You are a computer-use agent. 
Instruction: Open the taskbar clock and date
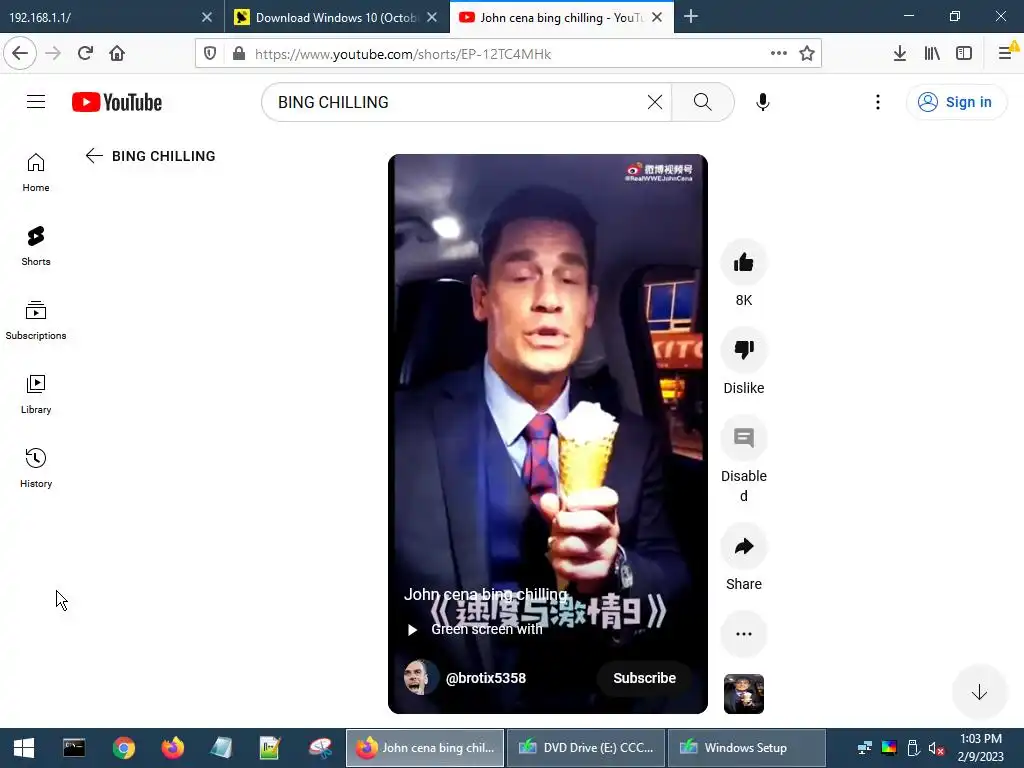(980, 748)
